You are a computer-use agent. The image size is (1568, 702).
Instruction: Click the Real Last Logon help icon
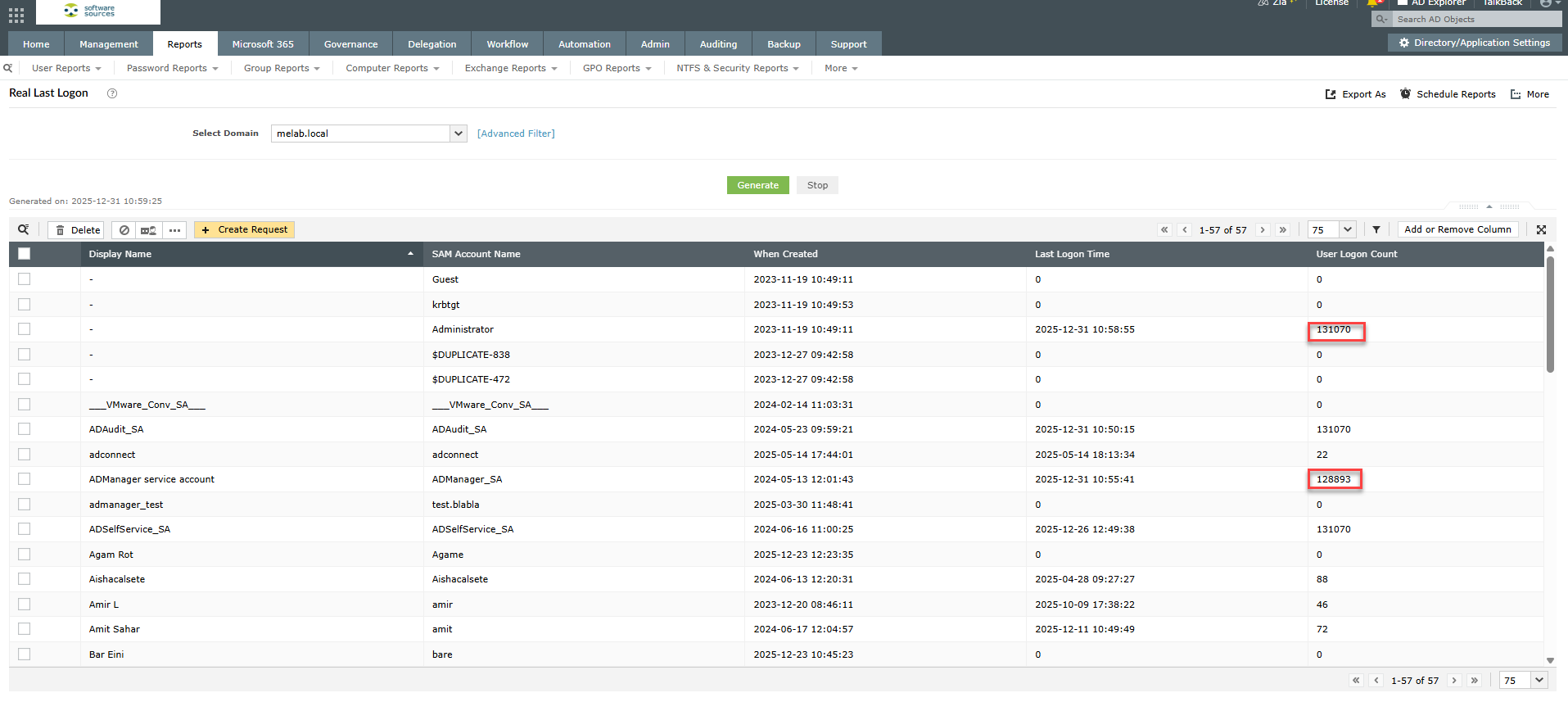pos(112,93)
